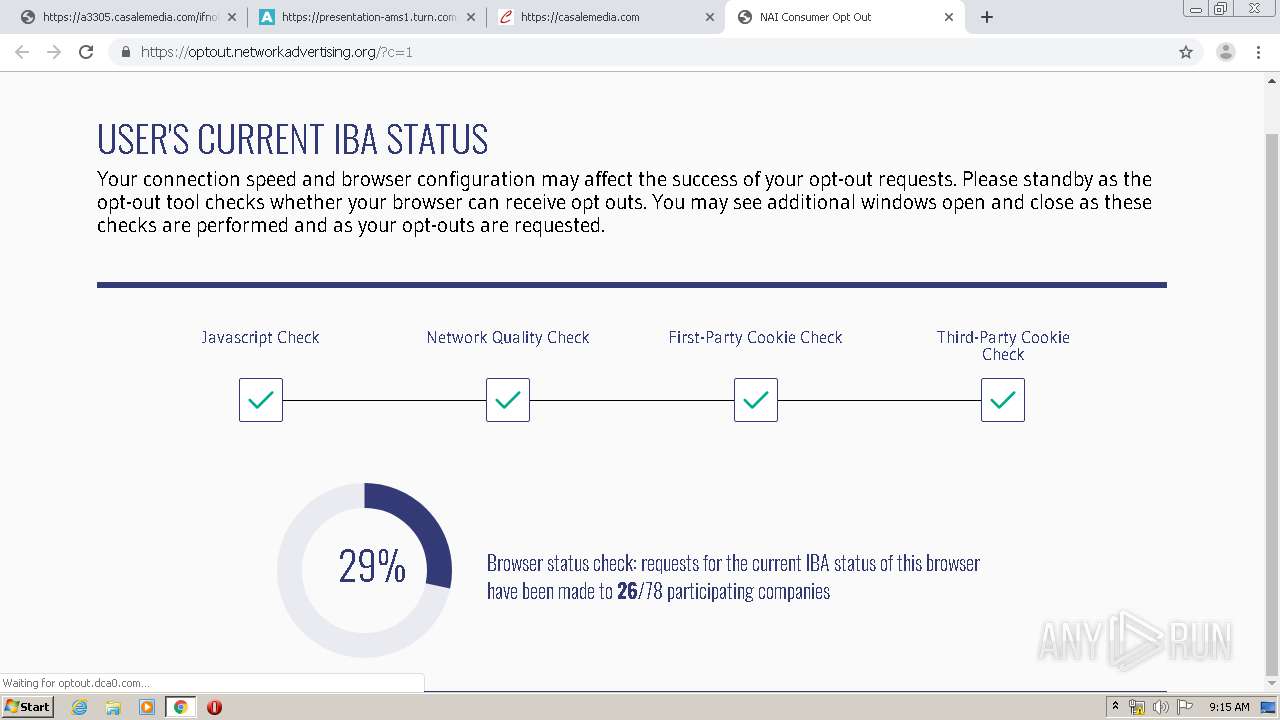Close the casalemedia.com tab
Image resolution: width=1280 pixels, height=720 pixels.
710,17
